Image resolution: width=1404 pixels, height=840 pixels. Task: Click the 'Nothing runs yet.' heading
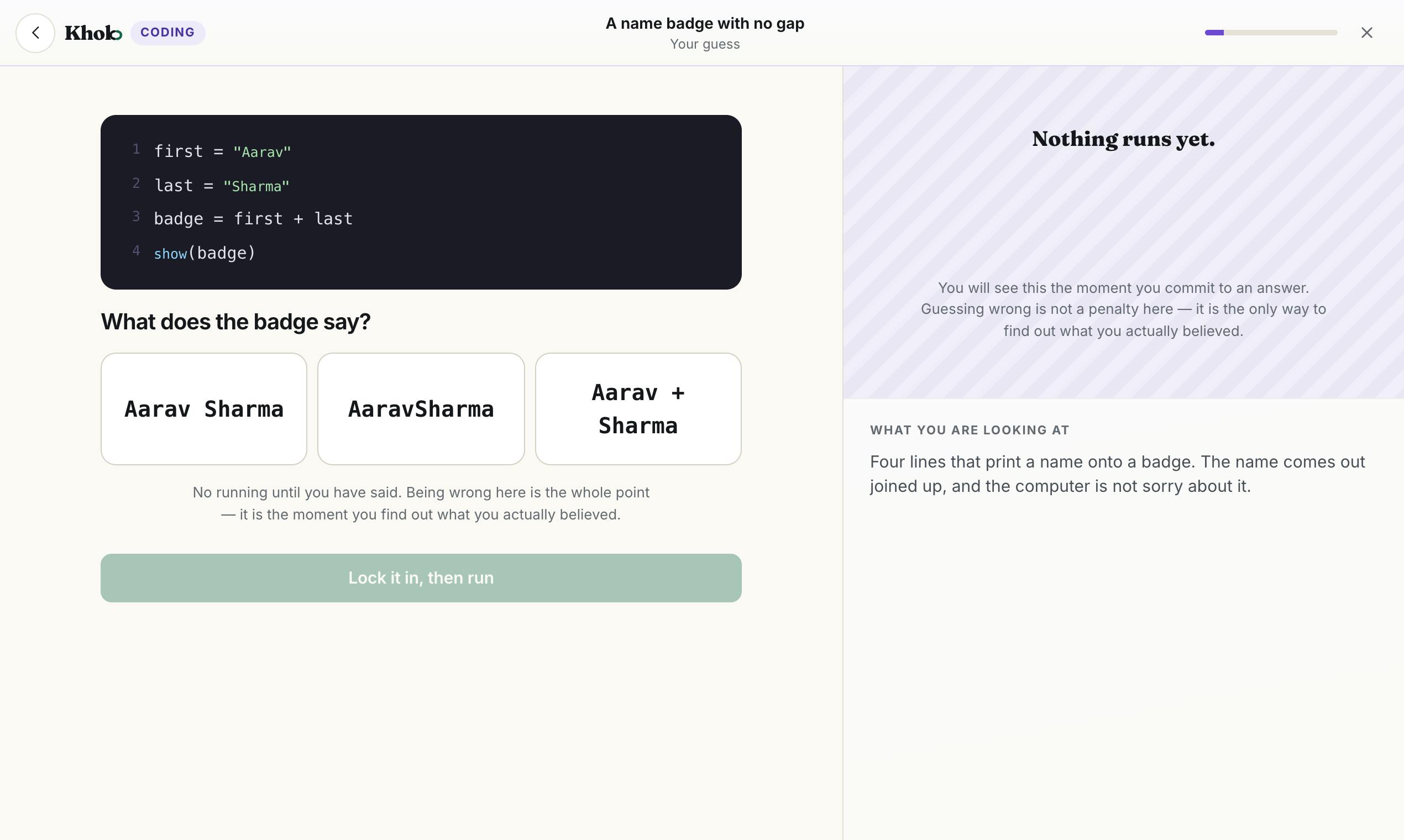(1123, 139)
